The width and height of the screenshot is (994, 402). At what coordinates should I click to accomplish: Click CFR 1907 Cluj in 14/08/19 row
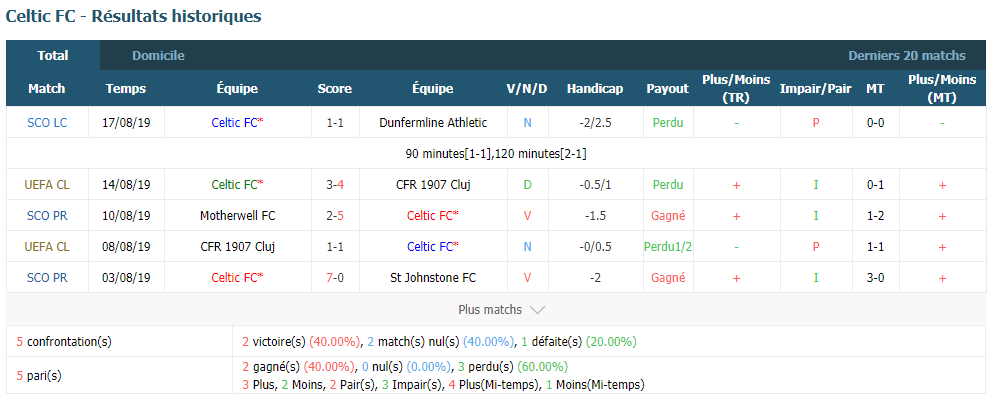tap(433, 185)
